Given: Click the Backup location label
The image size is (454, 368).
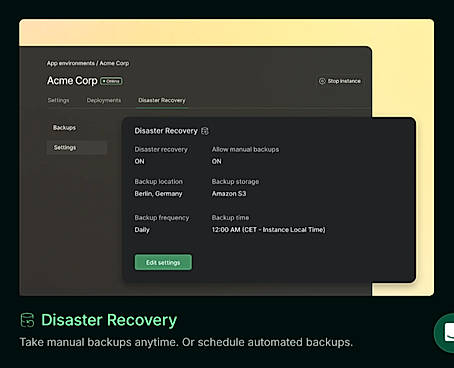Looking at the screenshot, I should click(159, 182).
